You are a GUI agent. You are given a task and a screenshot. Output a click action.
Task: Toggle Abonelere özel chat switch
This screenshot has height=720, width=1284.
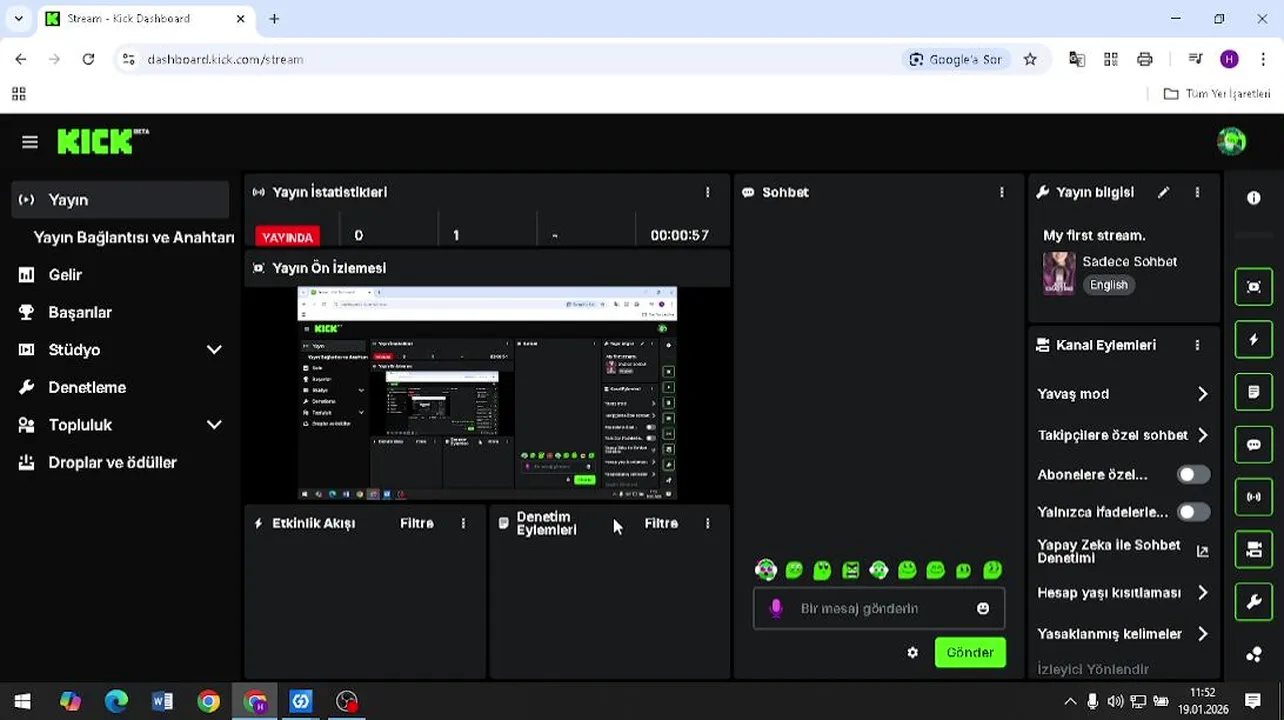(x=1193, y=475)
